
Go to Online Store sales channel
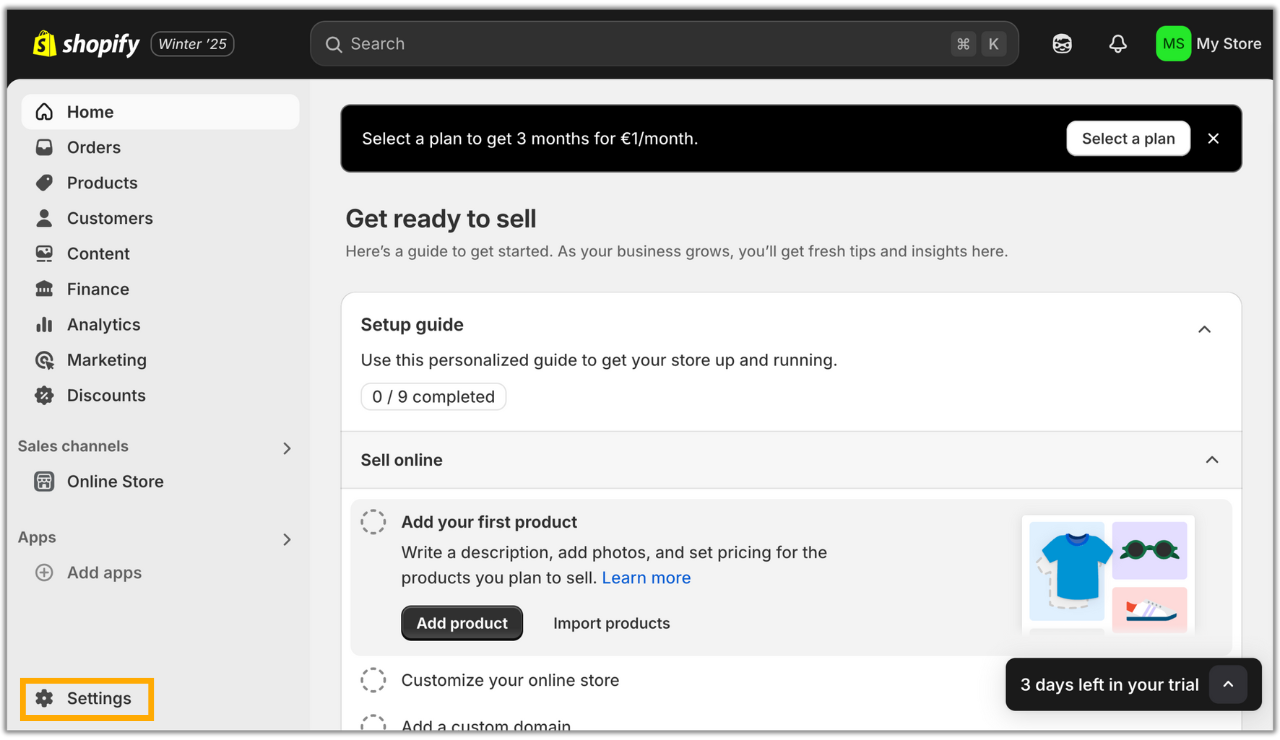click(115, 482)
